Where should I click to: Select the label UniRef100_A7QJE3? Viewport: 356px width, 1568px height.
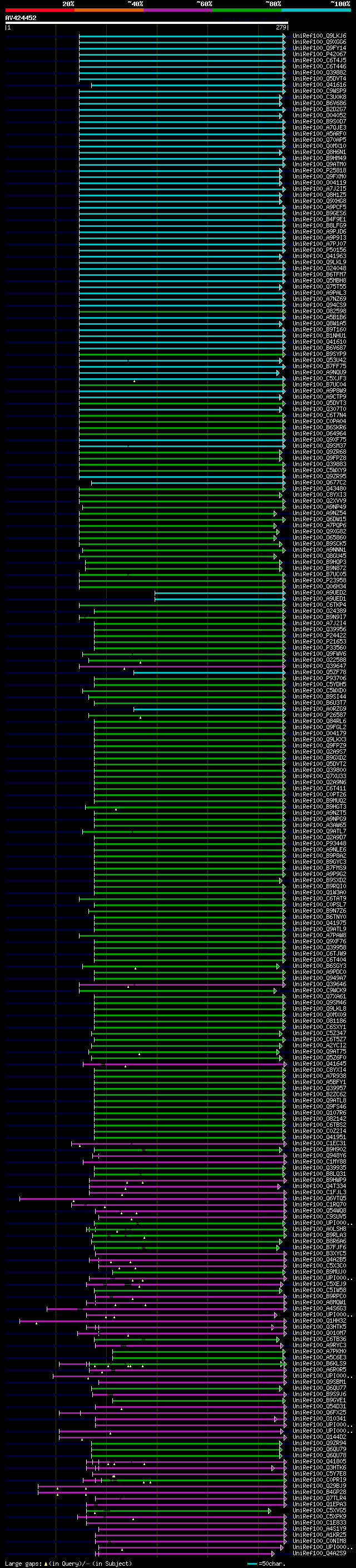[319, 128]
